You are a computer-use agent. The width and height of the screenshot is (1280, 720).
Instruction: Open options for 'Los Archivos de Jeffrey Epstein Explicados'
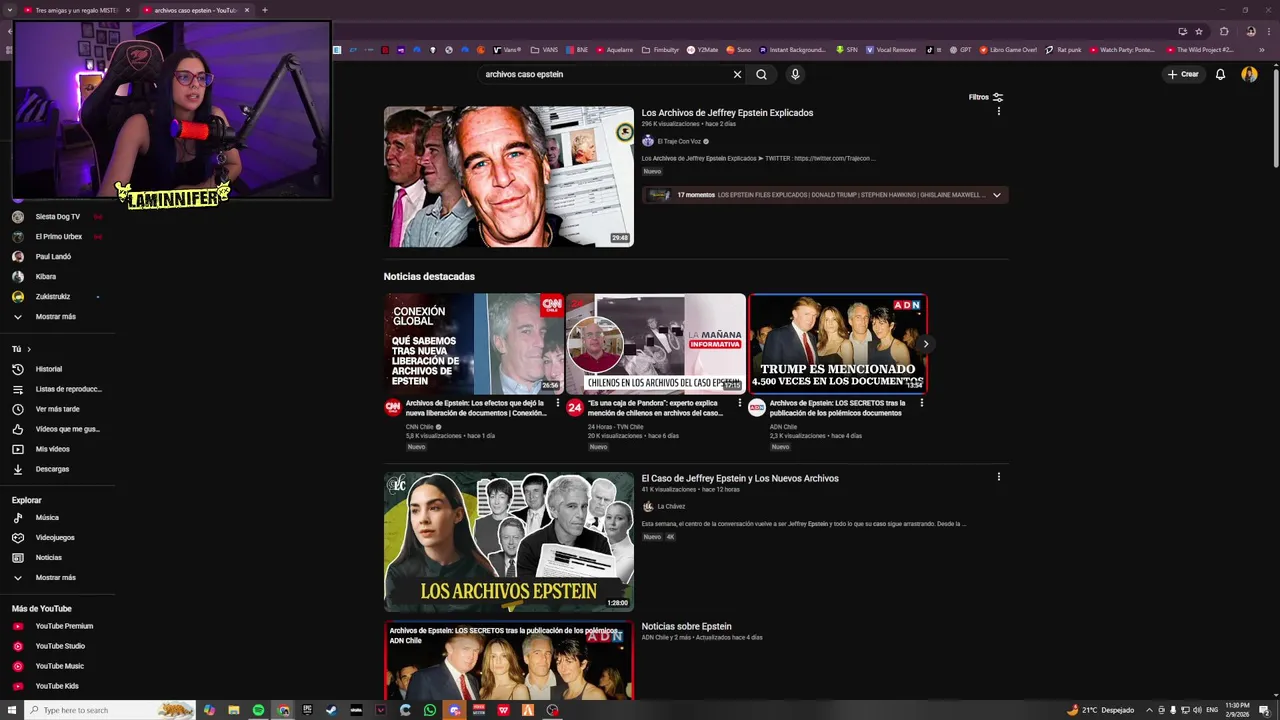998,111
